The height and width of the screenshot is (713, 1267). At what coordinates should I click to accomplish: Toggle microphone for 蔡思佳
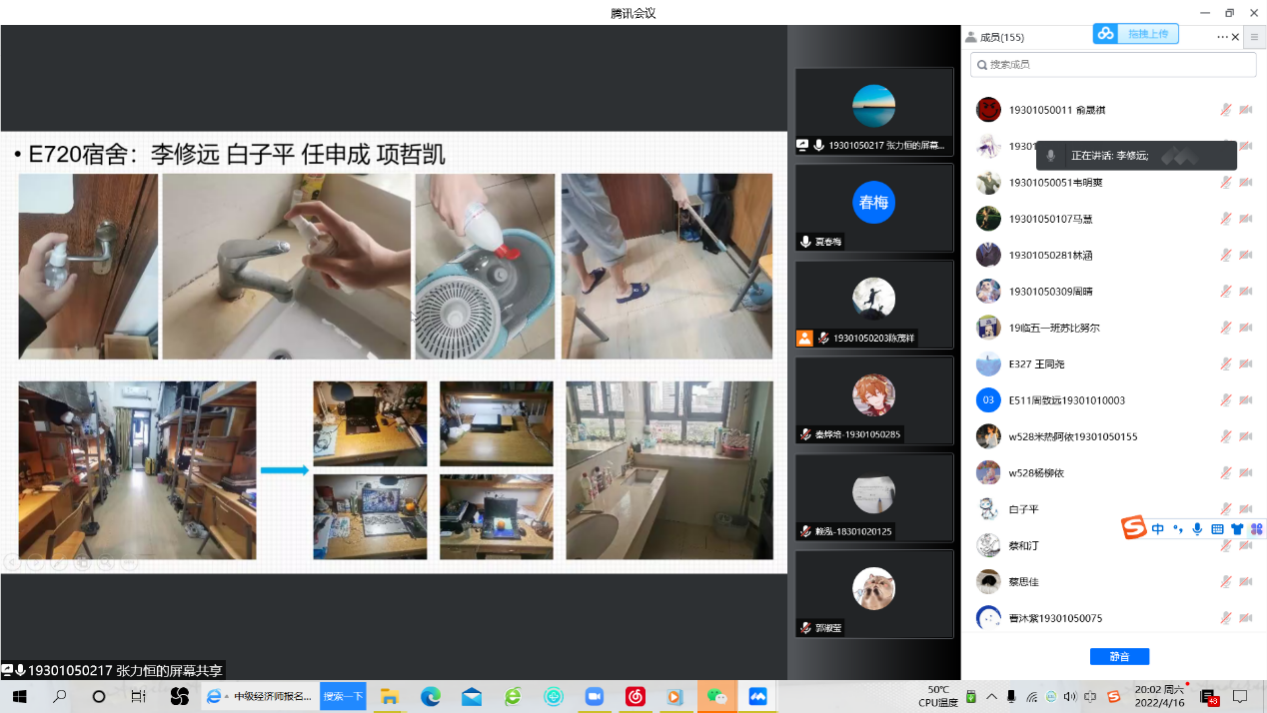click(1225, 582)
